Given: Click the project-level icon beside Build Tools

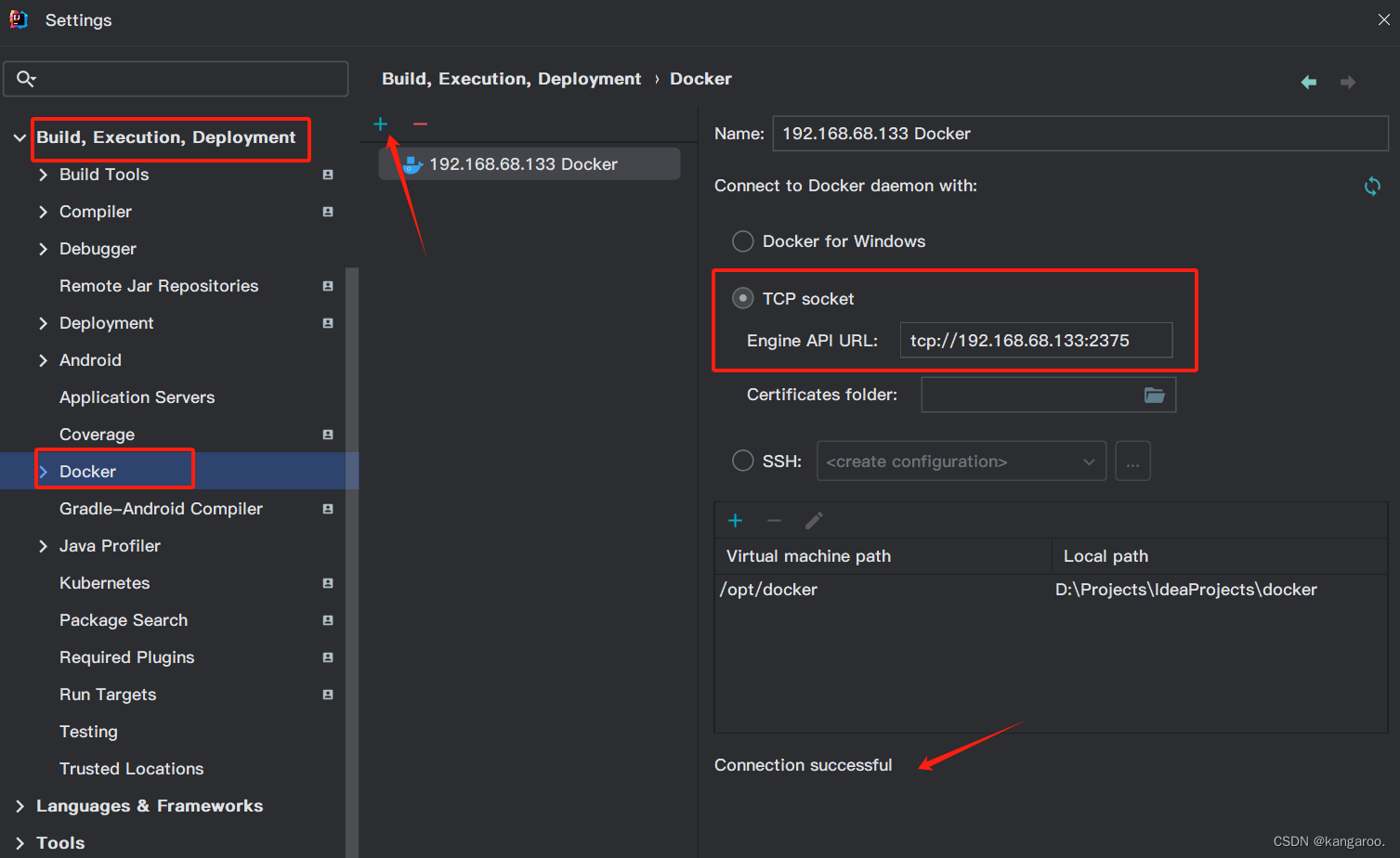Looking at the screenshot, I should click(328, 175).
